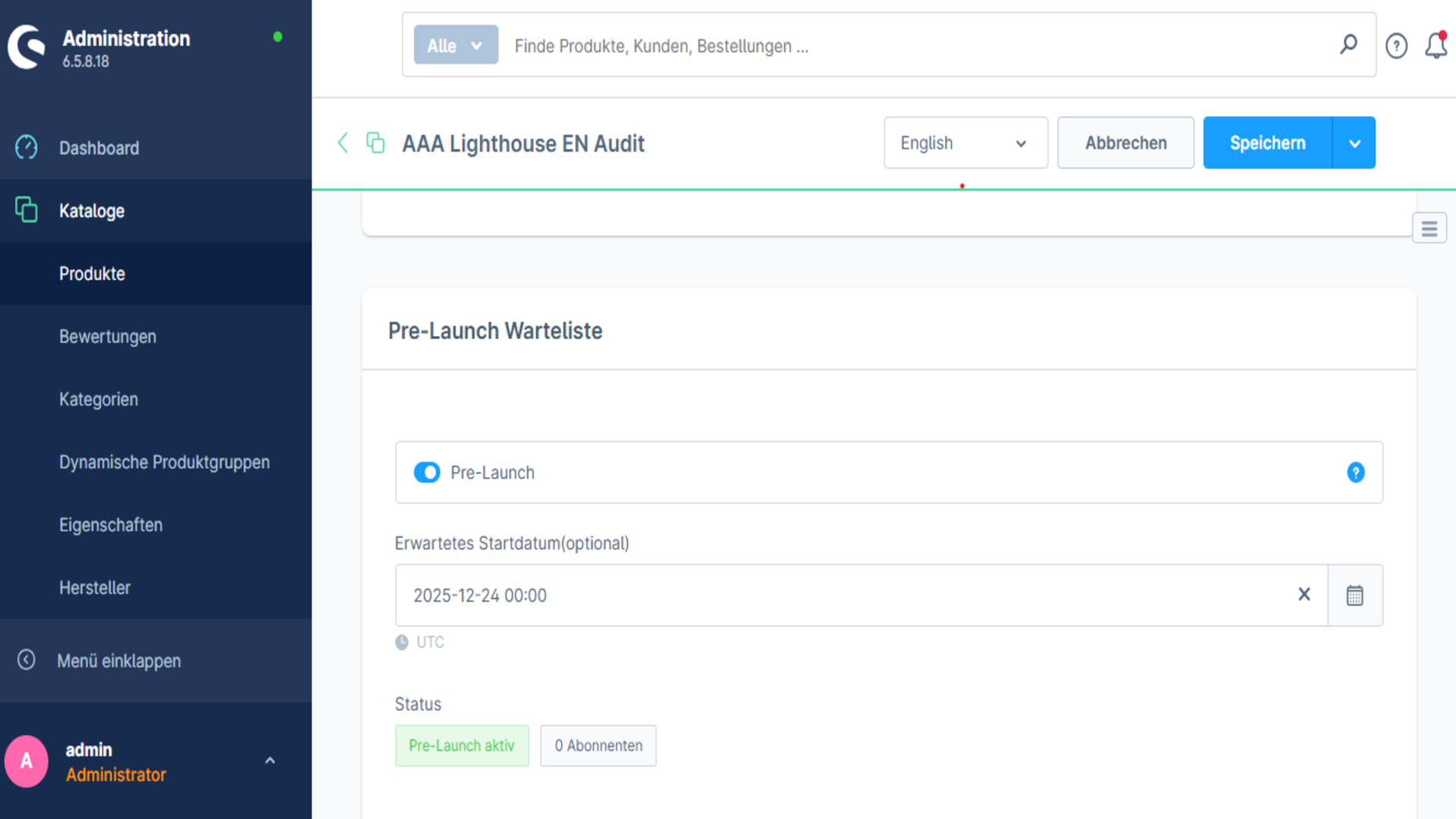1456x819 pixels.
Task: Click the search magnifier icon
Action: 1349,45
